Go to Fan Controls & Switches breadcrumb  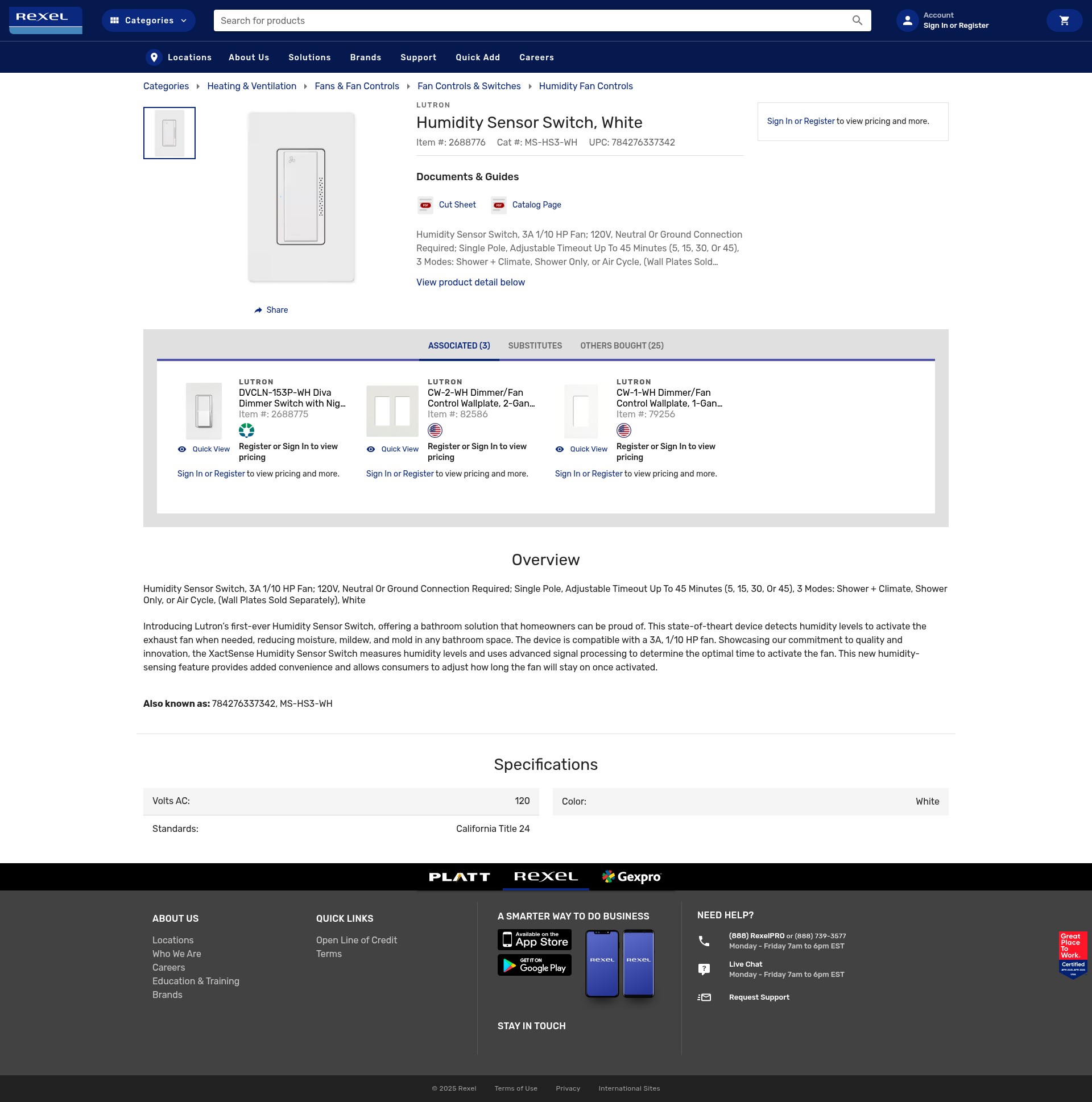[469, 86]
